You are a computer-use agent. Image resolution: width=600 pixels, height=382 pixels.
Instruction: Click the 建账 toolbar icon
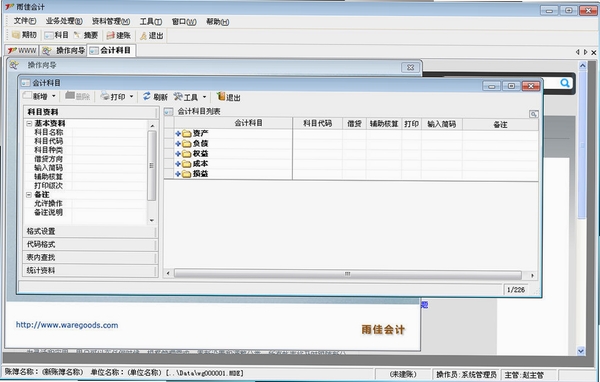[x=110, y=36]
